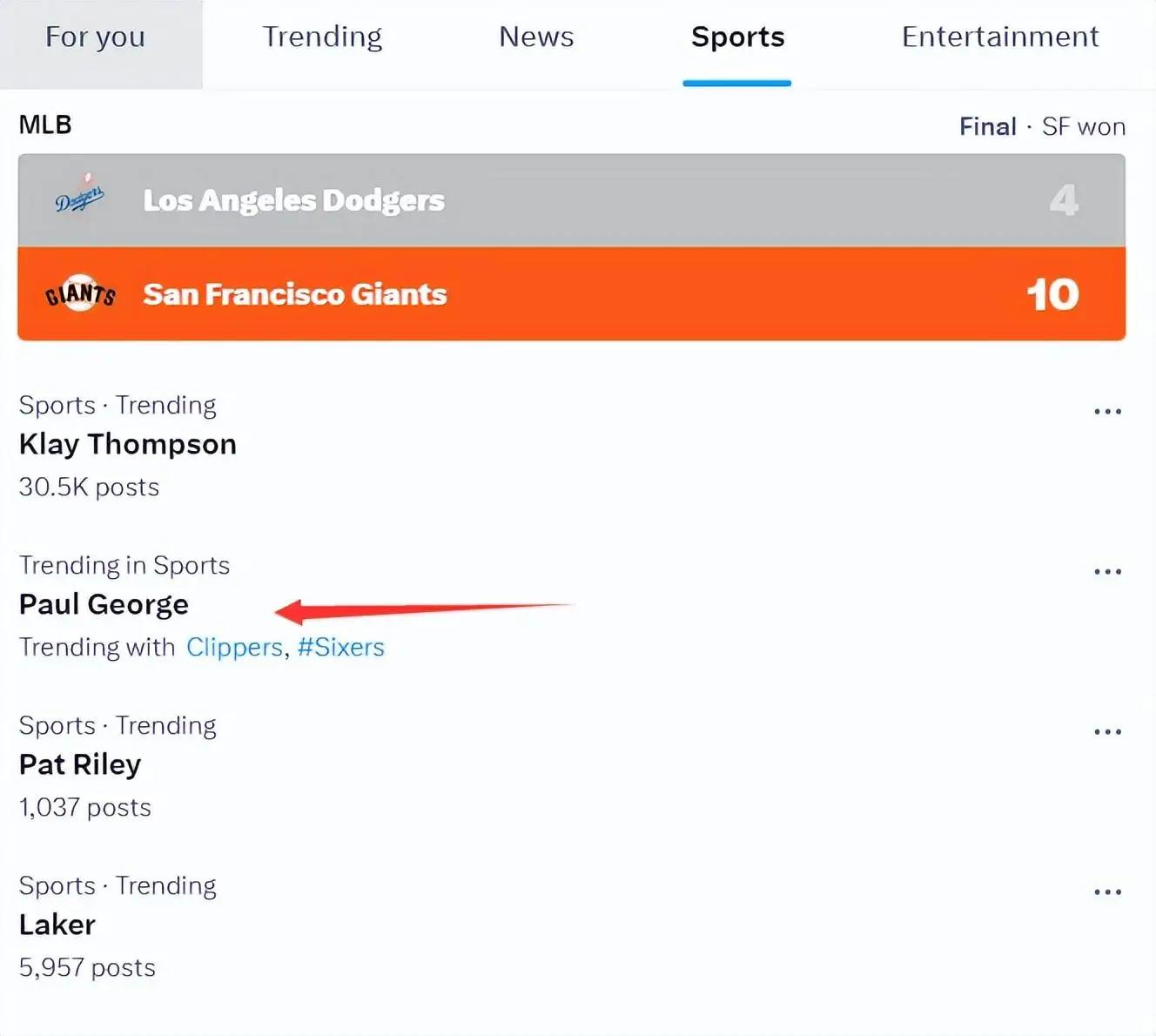1156x1036 pixels.
Task: Click the Giants team logo
Action: (x=80, y=294)
